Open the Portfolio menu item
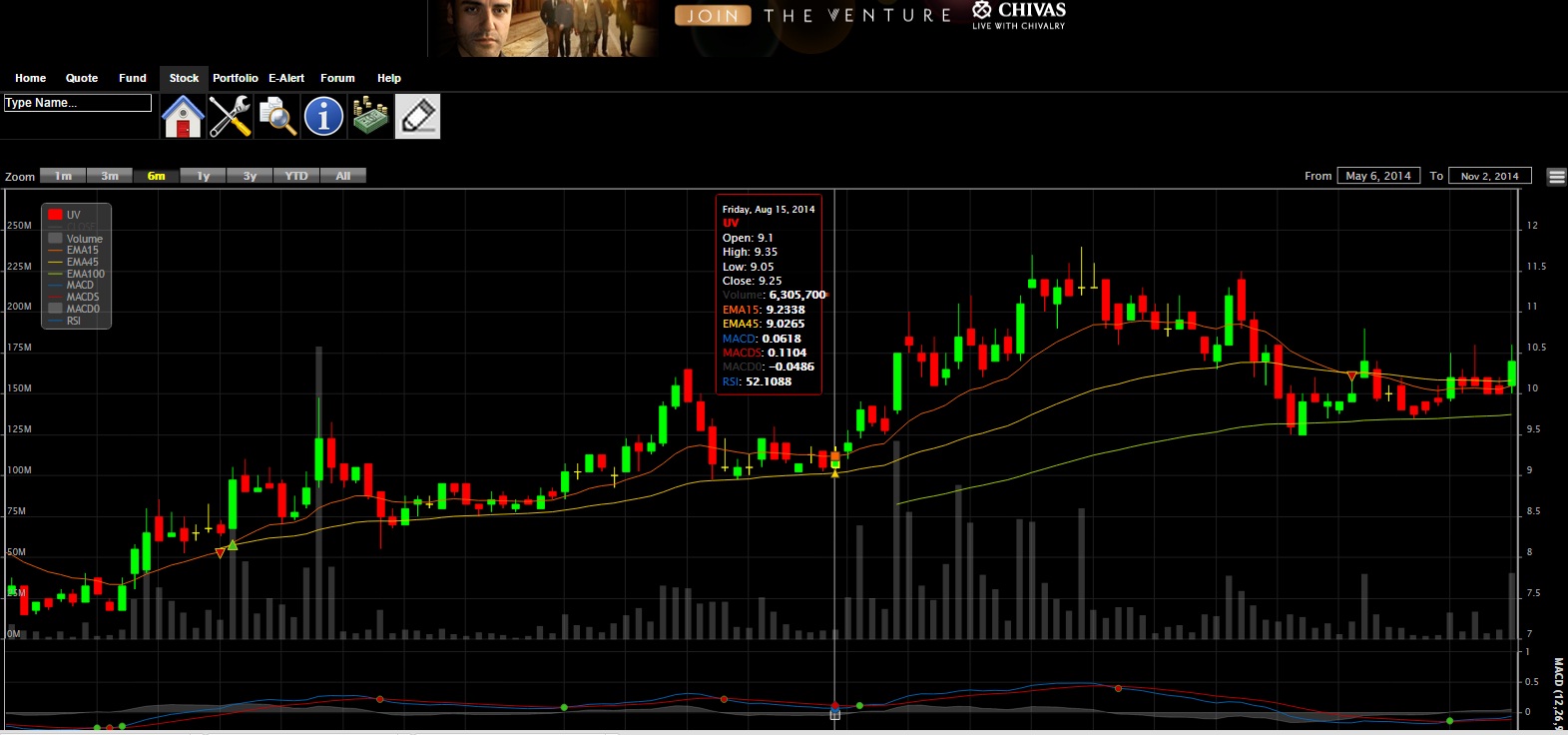This screenshot has width=1568, height=735. tap(236, 78)
